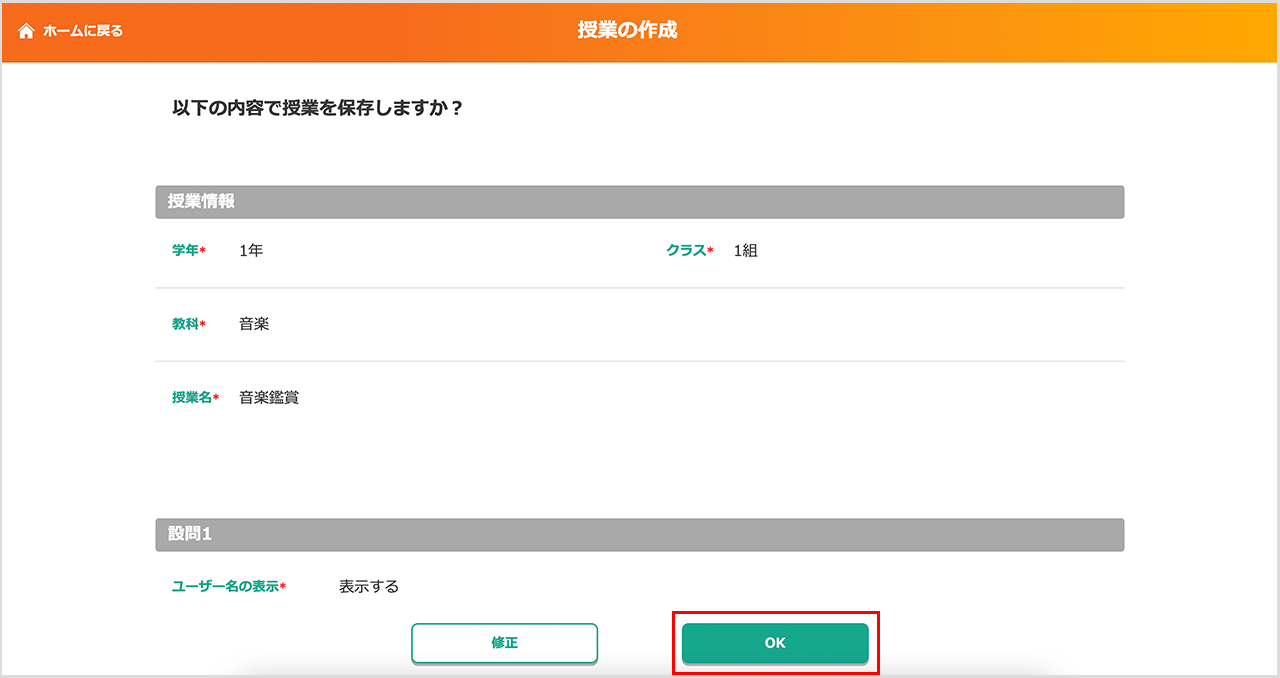Click the grade value 1年

pos(251,251)
